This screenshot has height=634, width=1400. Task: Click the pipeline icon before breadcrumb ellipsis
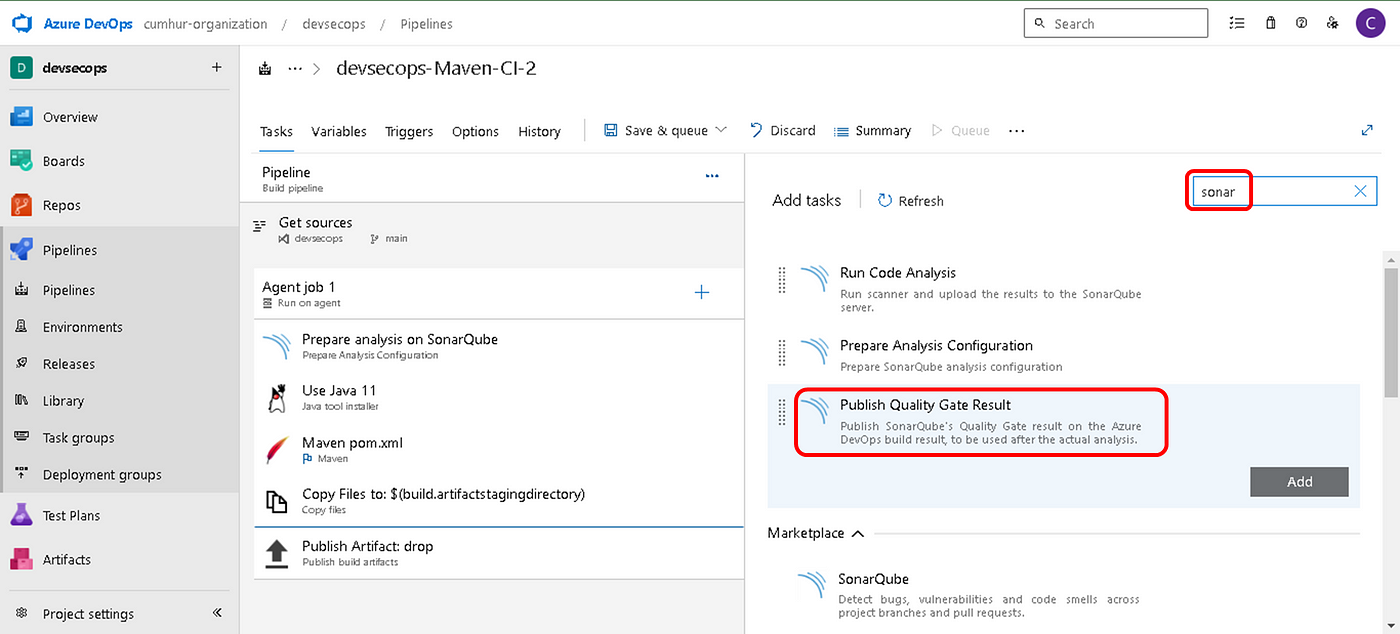[x=265, y=69]
